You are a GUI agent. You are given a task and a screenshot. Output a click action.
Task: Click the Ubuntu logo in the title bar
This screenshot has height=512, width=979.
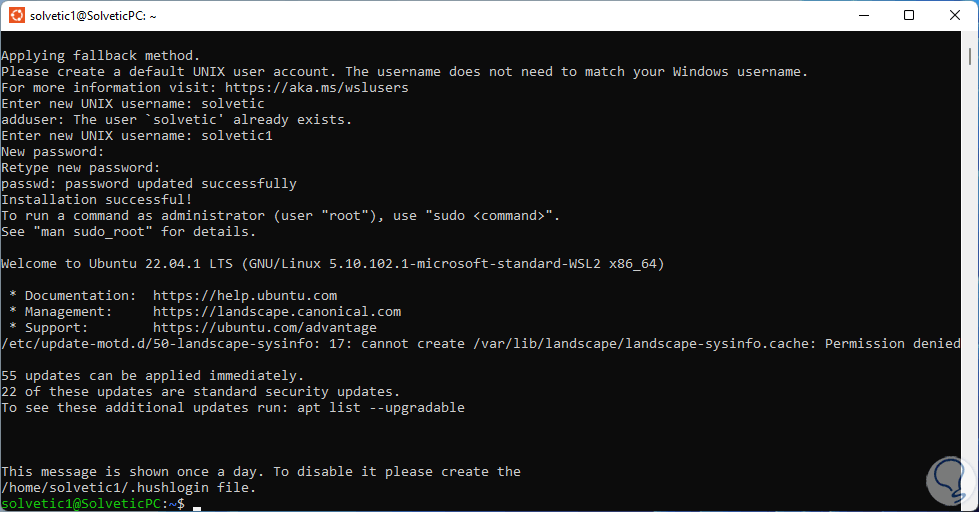point(17,16)
